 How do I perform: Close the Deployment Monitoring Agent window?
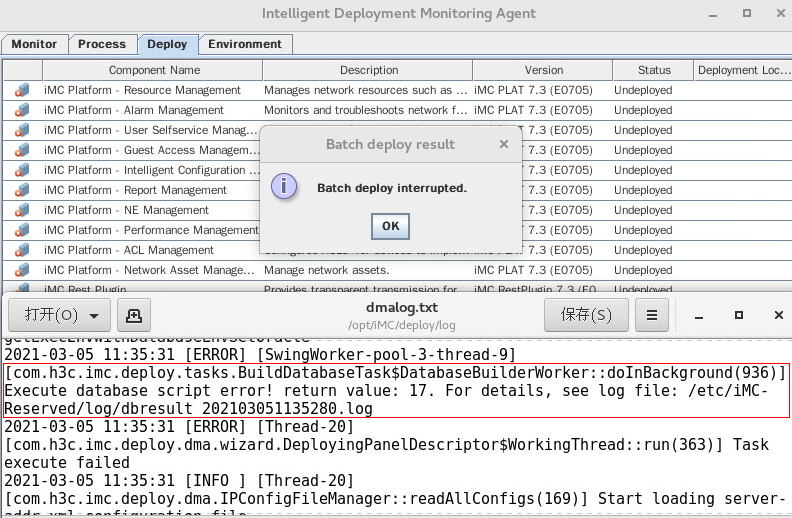pyautogui.click(x=780, y=13)
